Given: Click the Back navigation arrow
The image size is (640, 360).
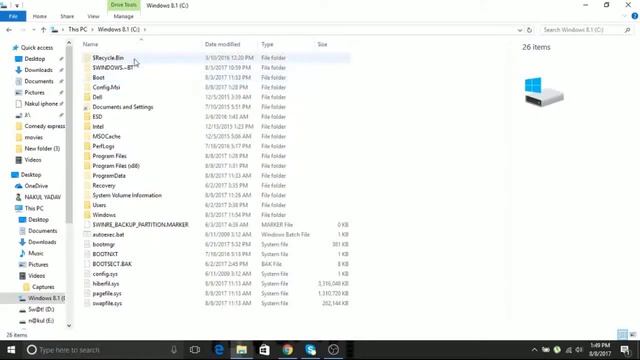Looking at the screenshot, I should [9, 30].
